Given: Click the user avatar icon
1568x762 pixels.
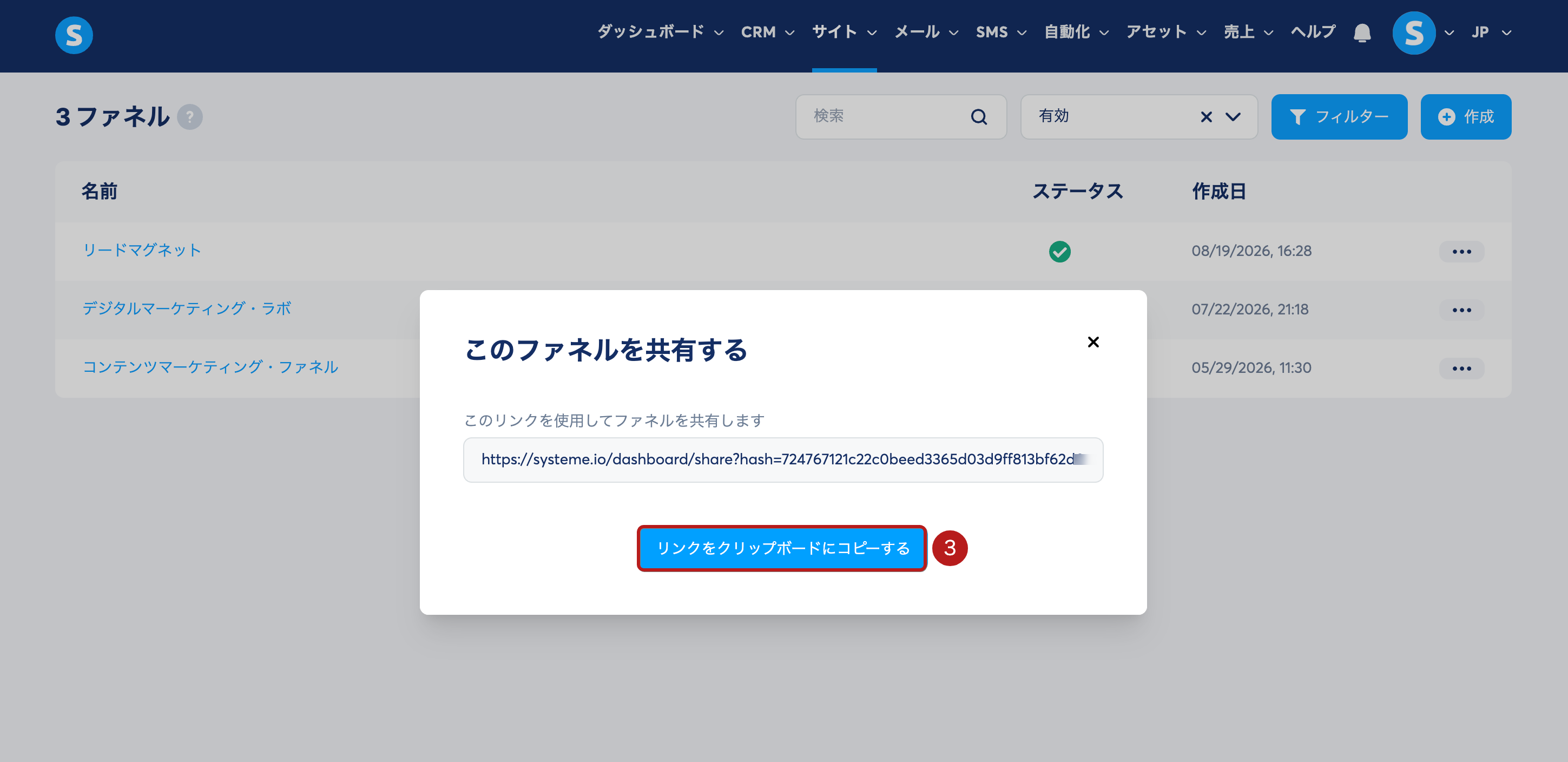Looking at the screenshot, I should [x=1413, y=33].
